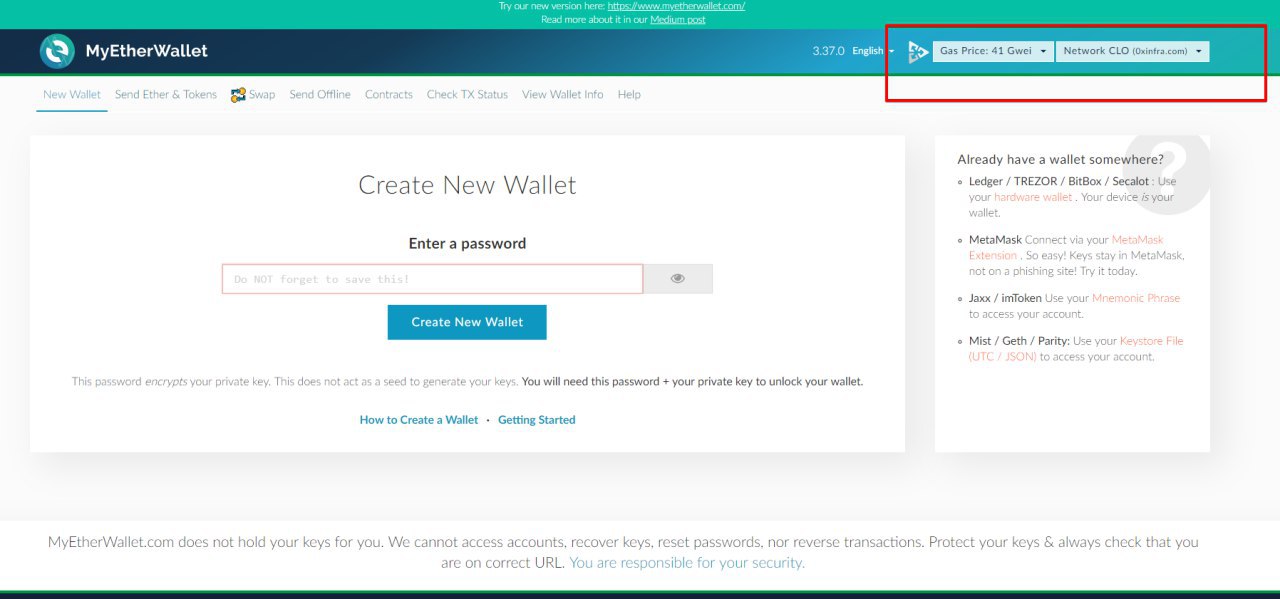
Task: Open the Help tab
Action: 629,94
